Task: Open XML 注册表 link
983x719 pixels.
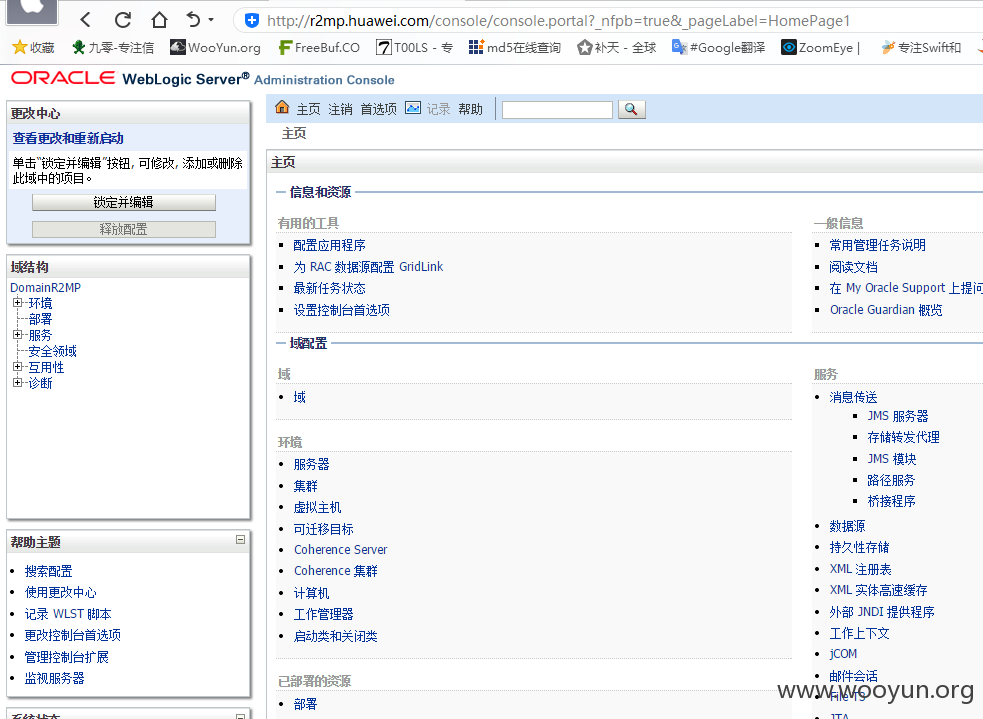Action: click(860, 569)
